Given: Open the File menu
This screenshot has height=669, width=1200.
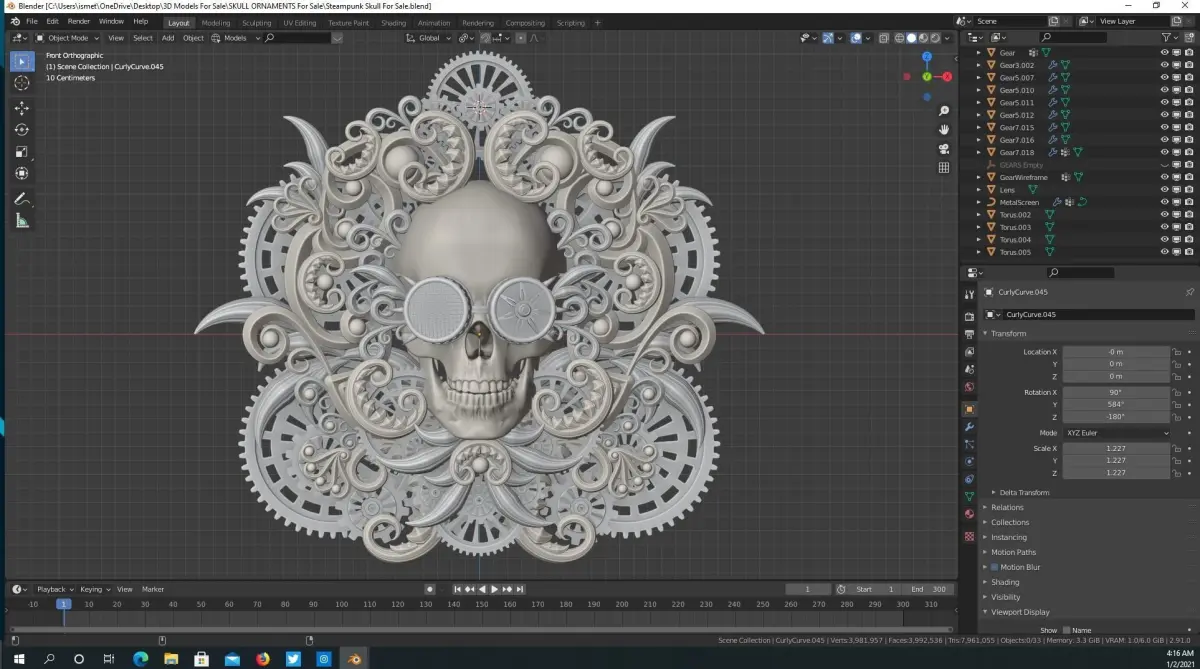Looking at the screenshot, I should 31,21.
